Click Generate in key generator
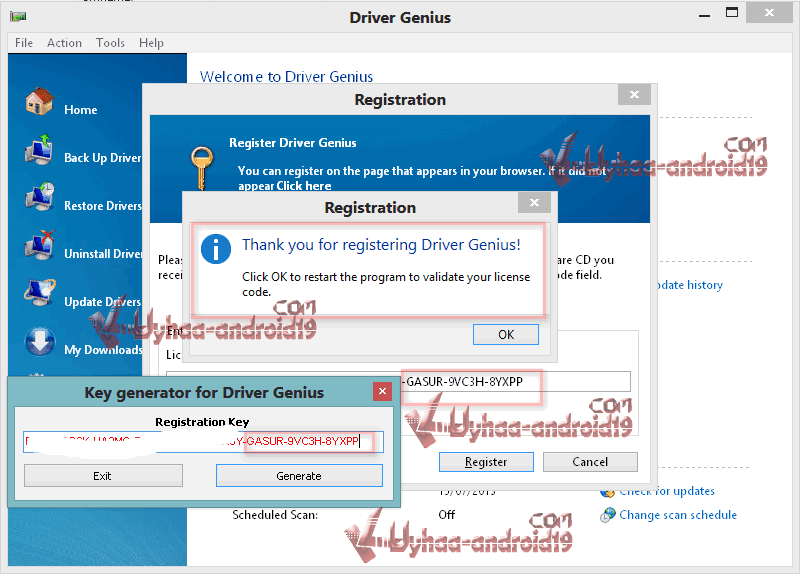This screenshot has width=800, height=574. pos(299,476)
